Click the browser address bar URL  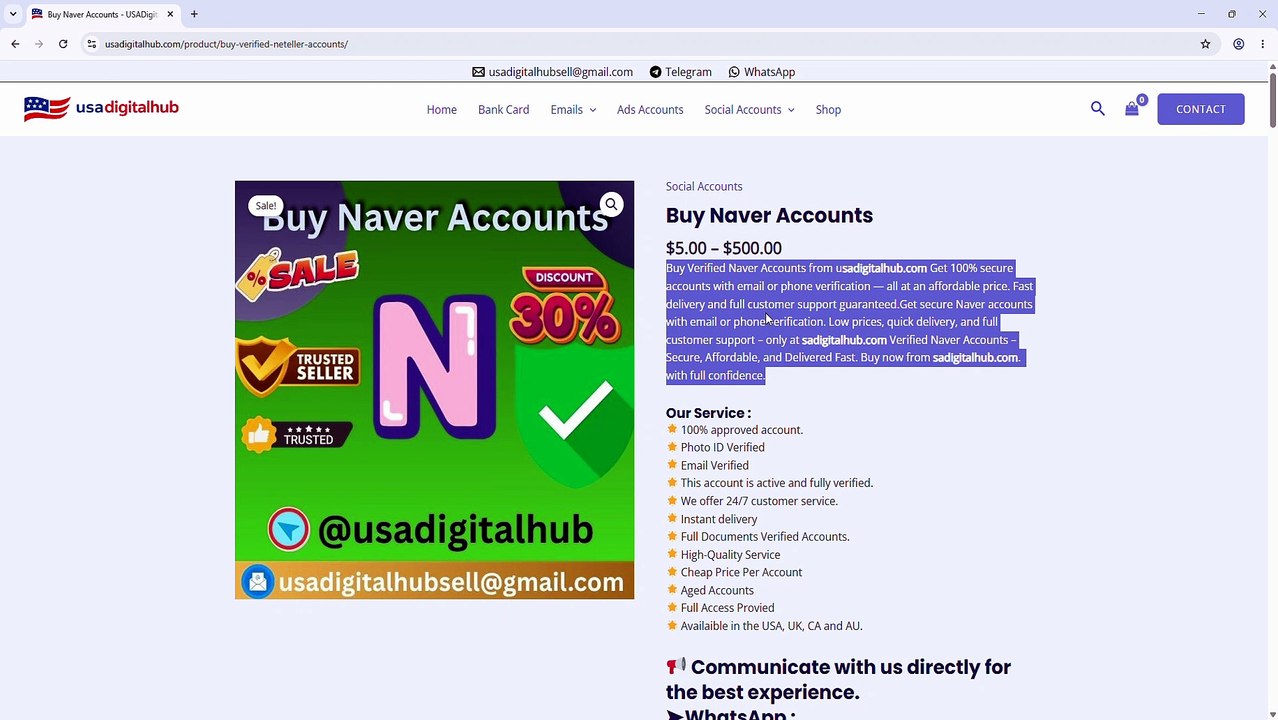226,44
